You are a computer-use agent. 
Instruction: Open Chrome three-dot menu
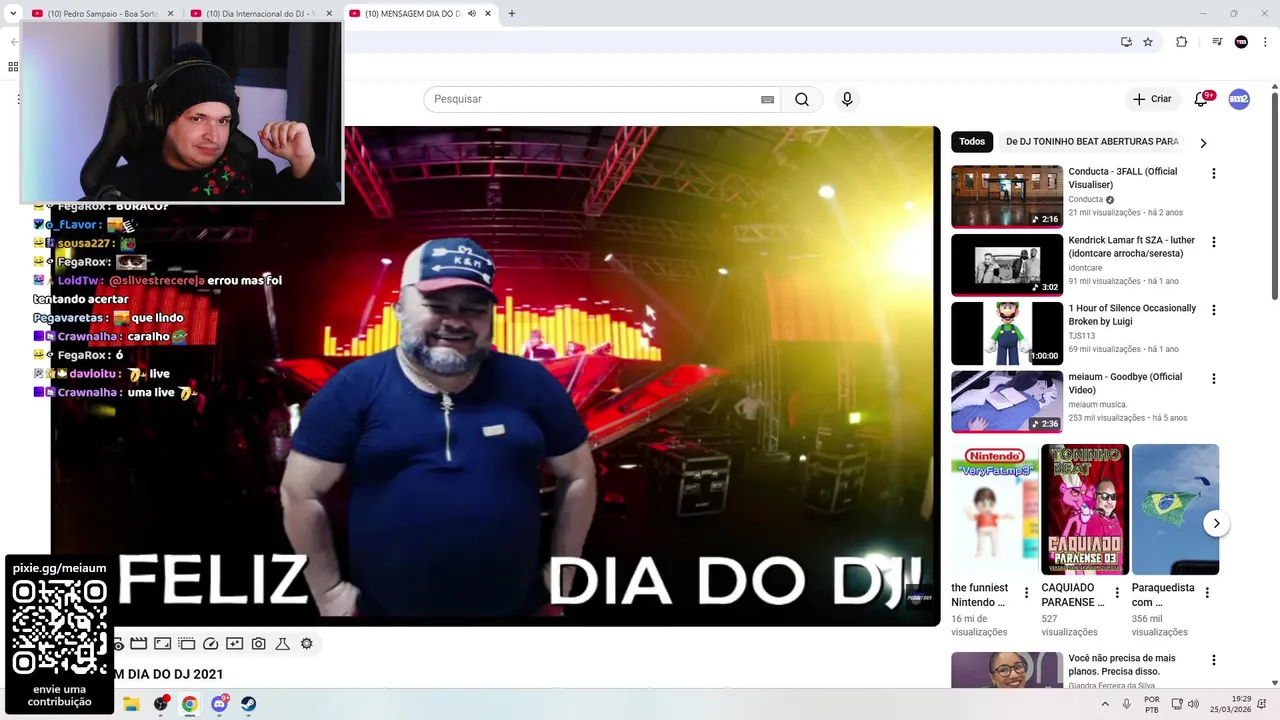1265,42
